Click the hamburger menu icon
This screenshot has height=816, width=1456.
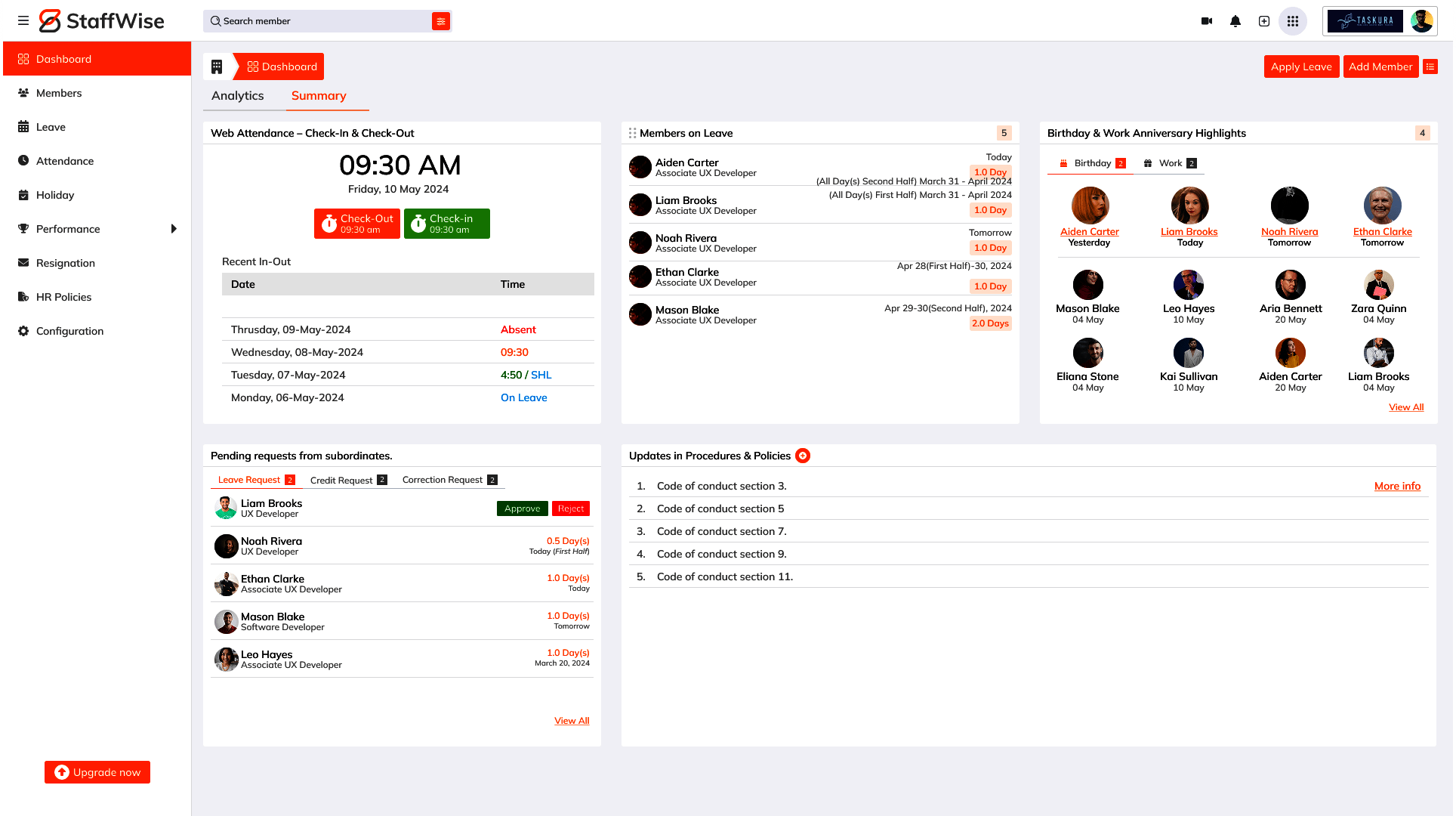pos(23,21)
